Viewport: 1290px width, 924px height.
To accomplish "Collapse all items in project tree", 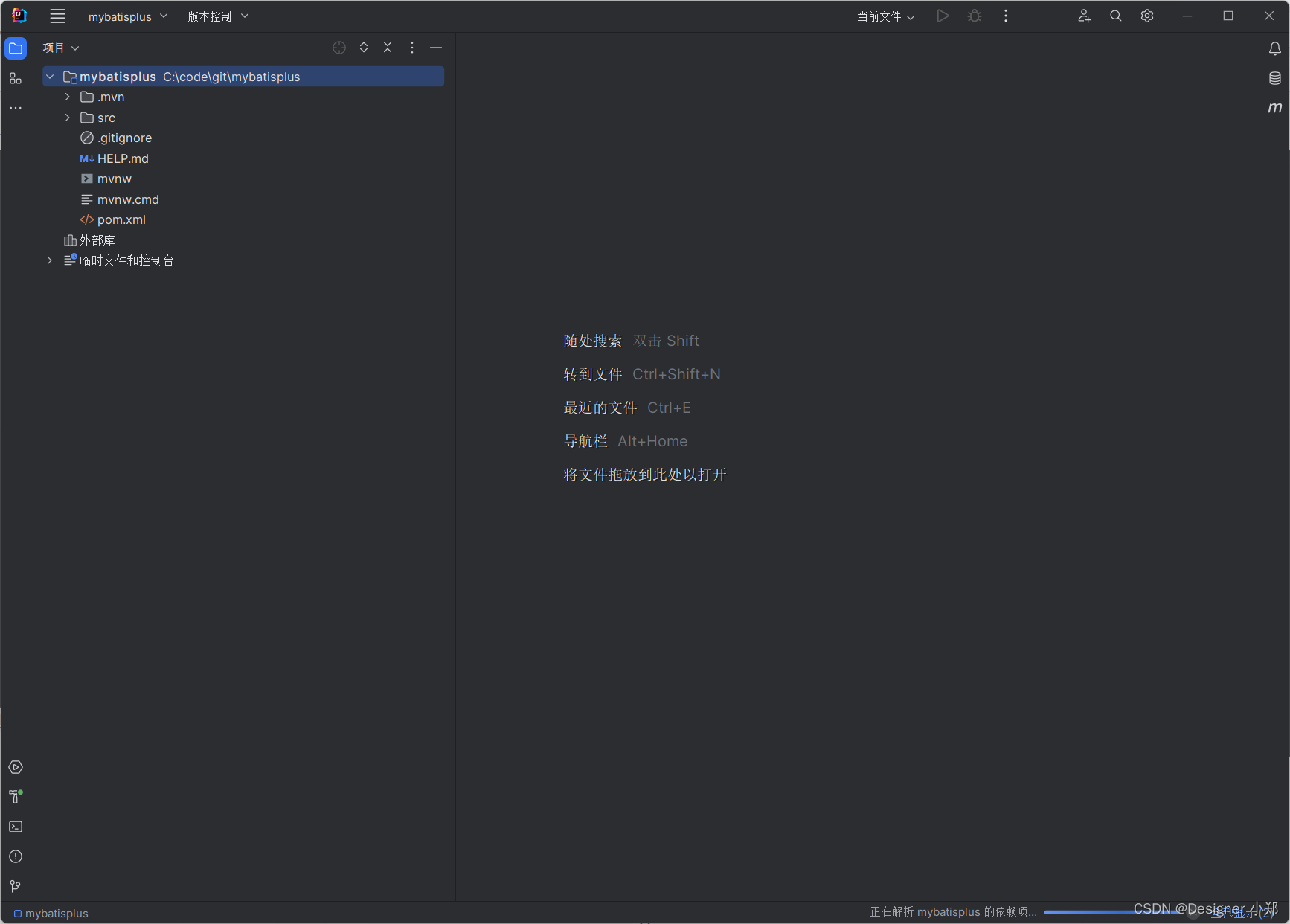I will tap(388, 48).
